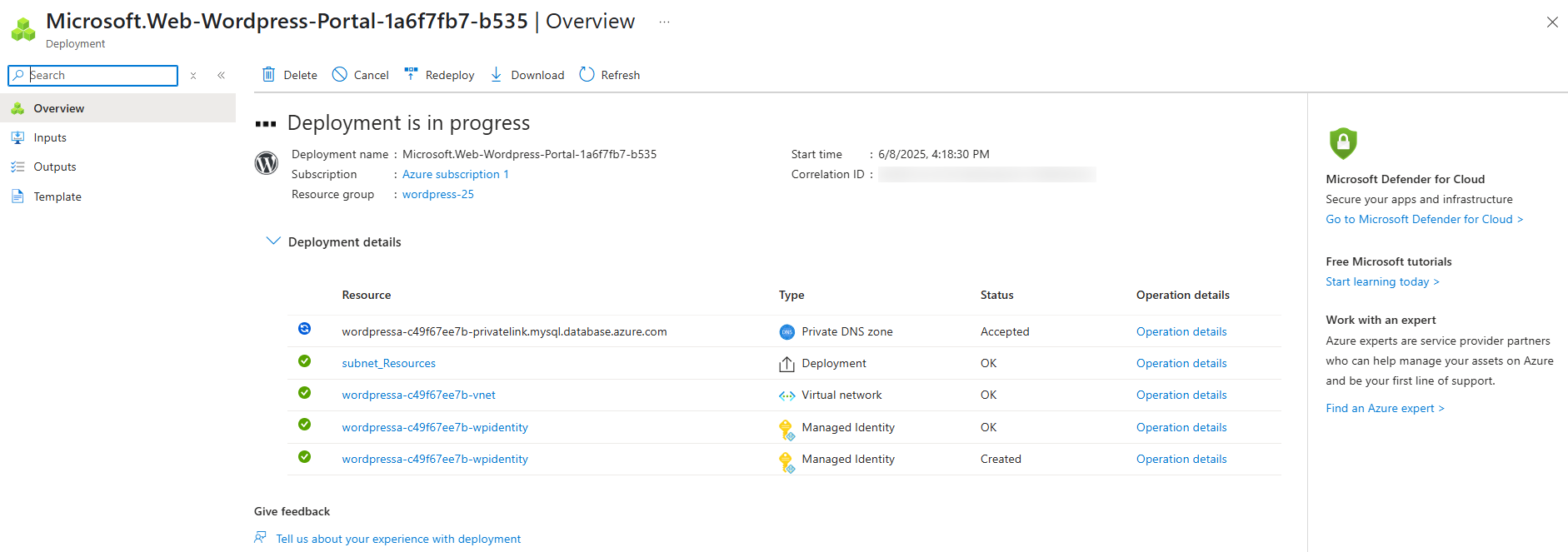This screenshot has width=1568, height=552.
Task: Open the wordpress-25 resource group link
Action: pos(438,194)
